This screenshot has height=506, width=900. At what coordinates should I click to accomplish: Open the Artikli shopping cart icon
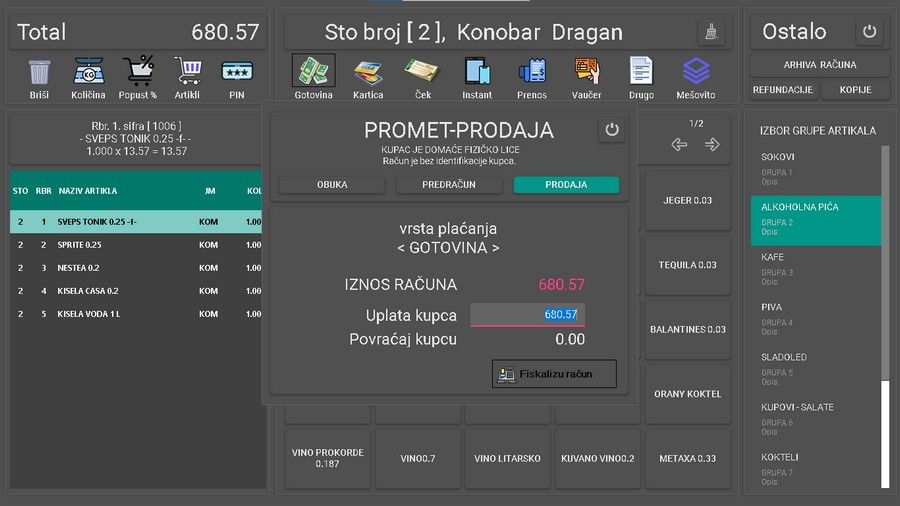pos(187,73)
